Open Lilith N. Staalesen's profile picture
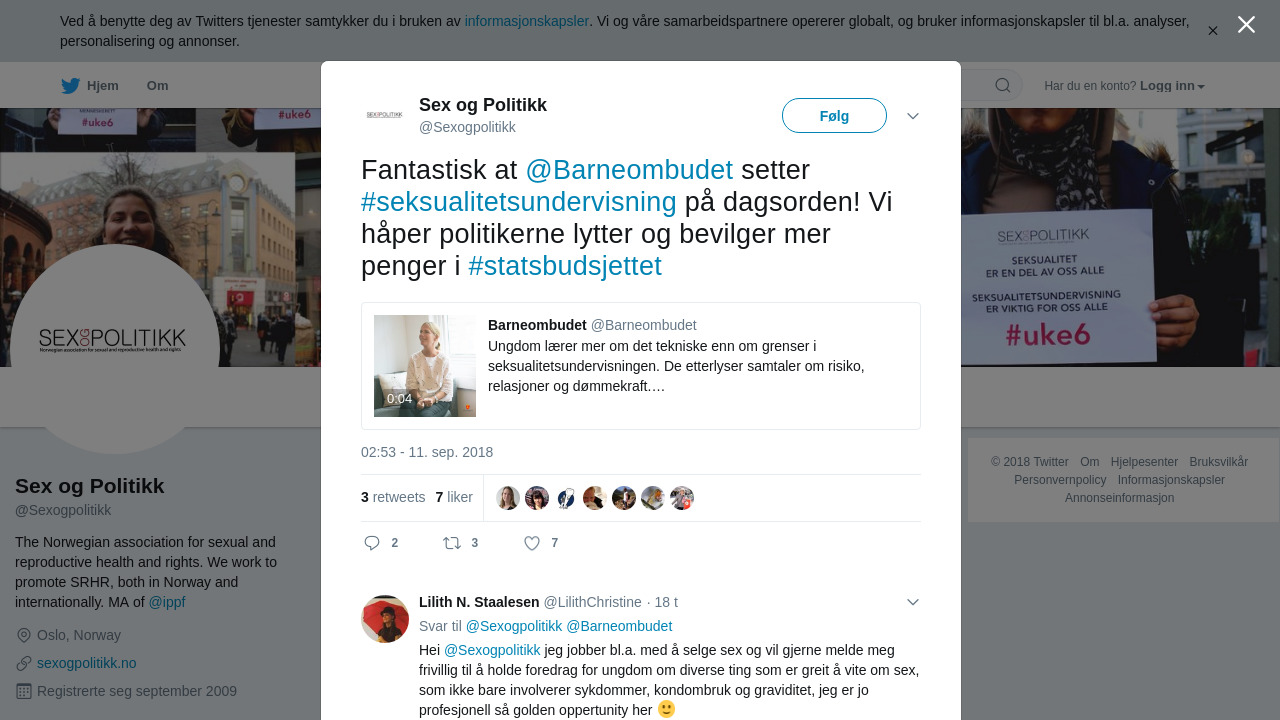Viewport: 1280px width, 720px height. (x=385, y=619)
